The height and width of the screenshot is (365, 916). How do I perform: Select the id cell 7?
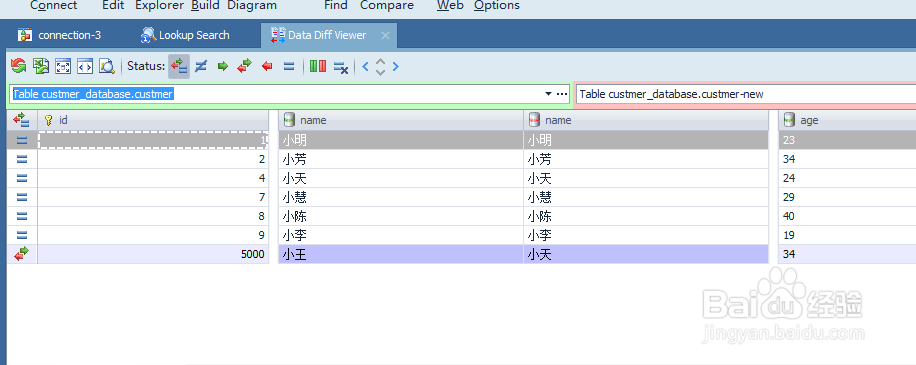click(x=154, y=197)
